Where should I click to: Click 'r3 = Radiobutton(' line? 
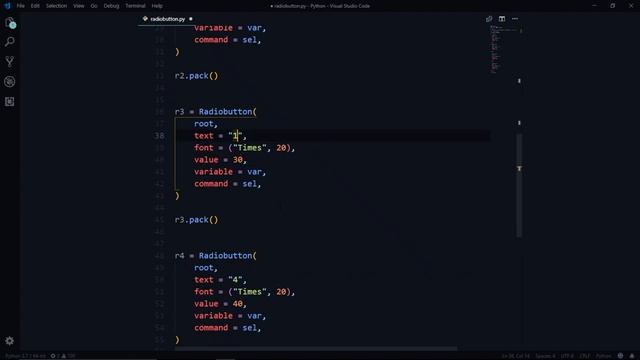[x=216, y=112]
